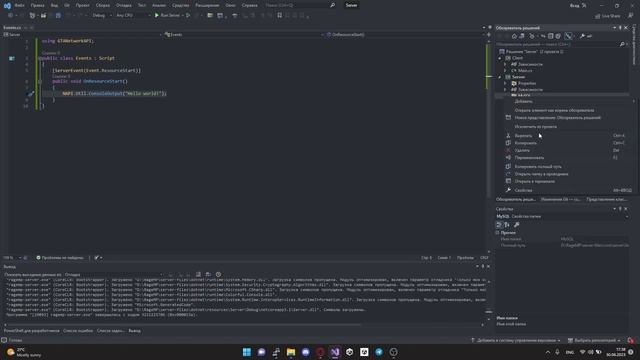
Task: Click the start without debugging icon
Action: [x=188, y=16]
